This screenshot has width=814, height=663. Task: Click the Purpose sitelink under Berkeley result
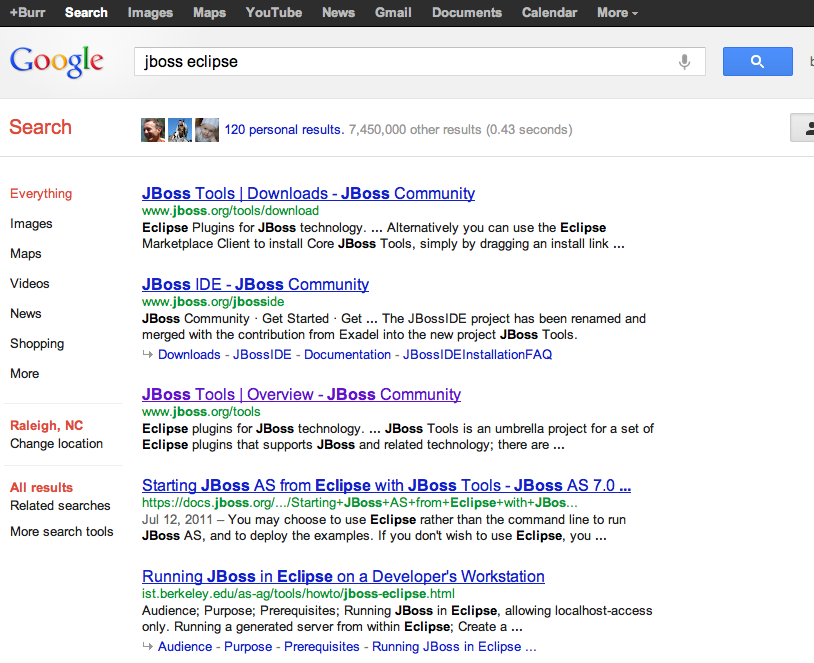click(x=248, y=647)
